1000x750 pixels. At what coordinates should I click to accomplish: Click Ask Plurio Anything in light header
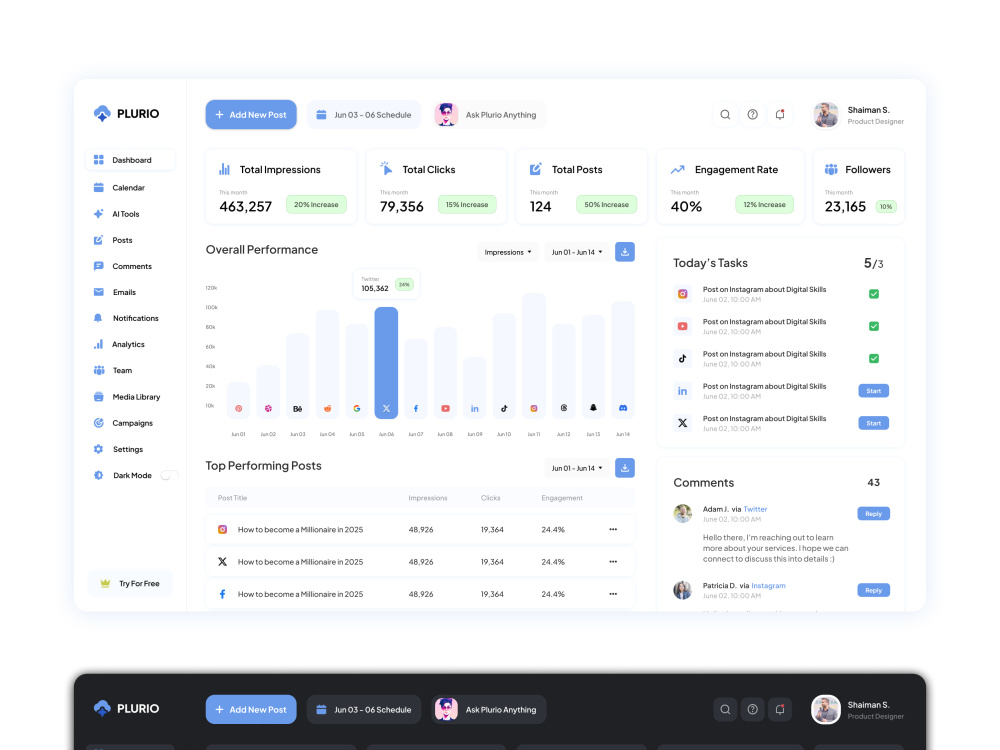pos(489,115)
